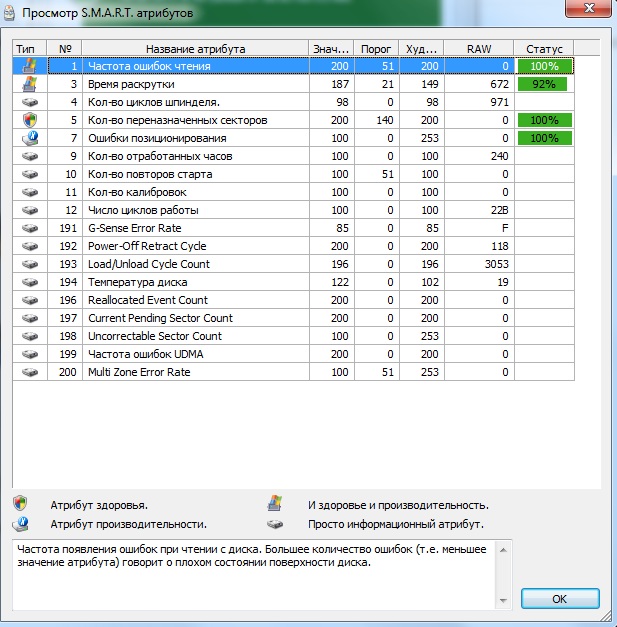Click disk icon in Multi Zone Error Rate row
The width and height of the screenshot is (617, 627).
(30, 372)
